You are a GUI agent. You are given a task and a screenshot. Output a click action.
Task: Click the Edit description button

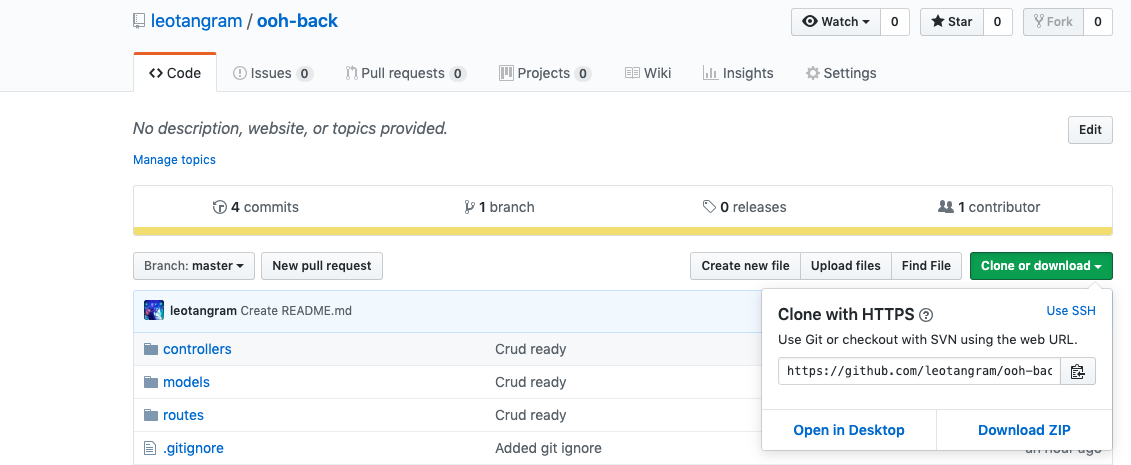(x=1090, y=130)
